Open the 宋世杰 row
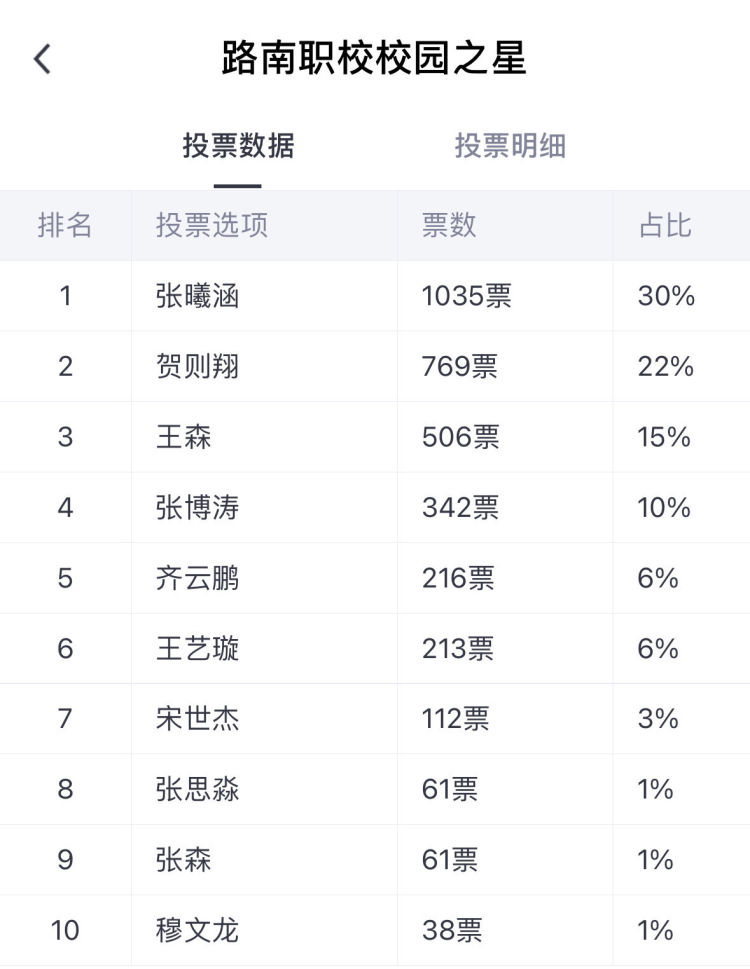Screen dimensions: 750x969 coord(198,719)
